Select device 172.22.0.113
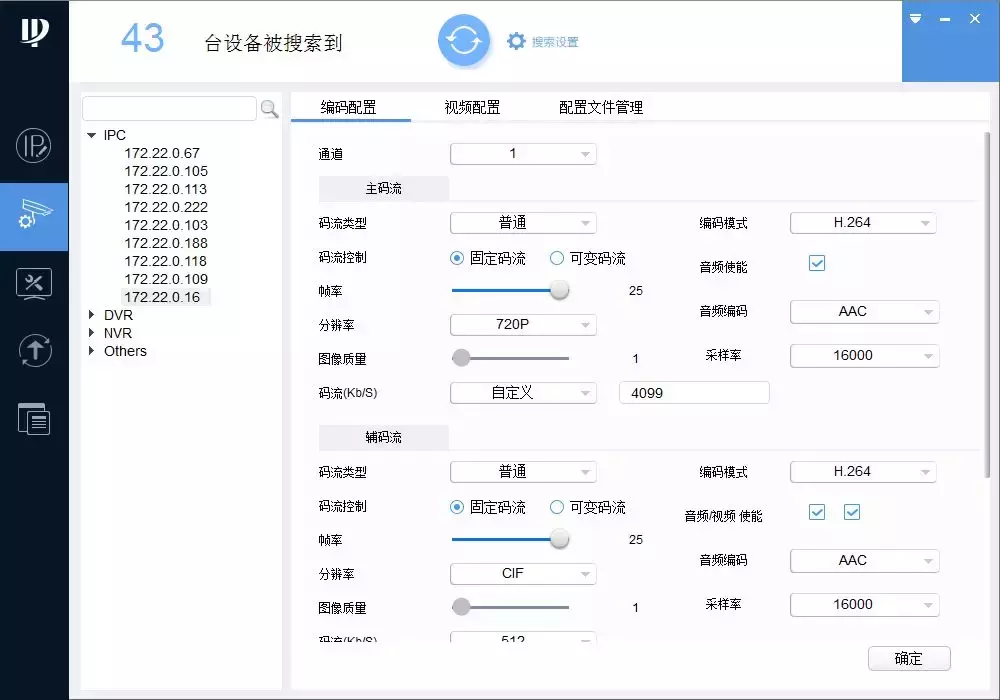This screenshot has height=700, width=1000. pyautogui.click(x=166, y=189)
